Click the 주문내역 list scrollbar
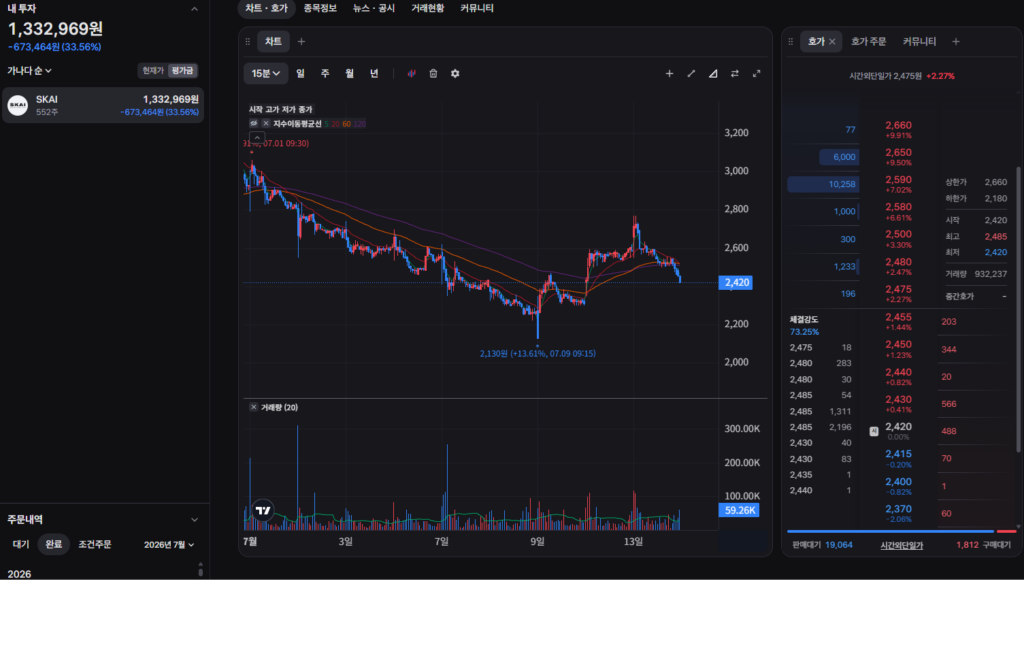Screen dimensions: 1024x660 200,570
